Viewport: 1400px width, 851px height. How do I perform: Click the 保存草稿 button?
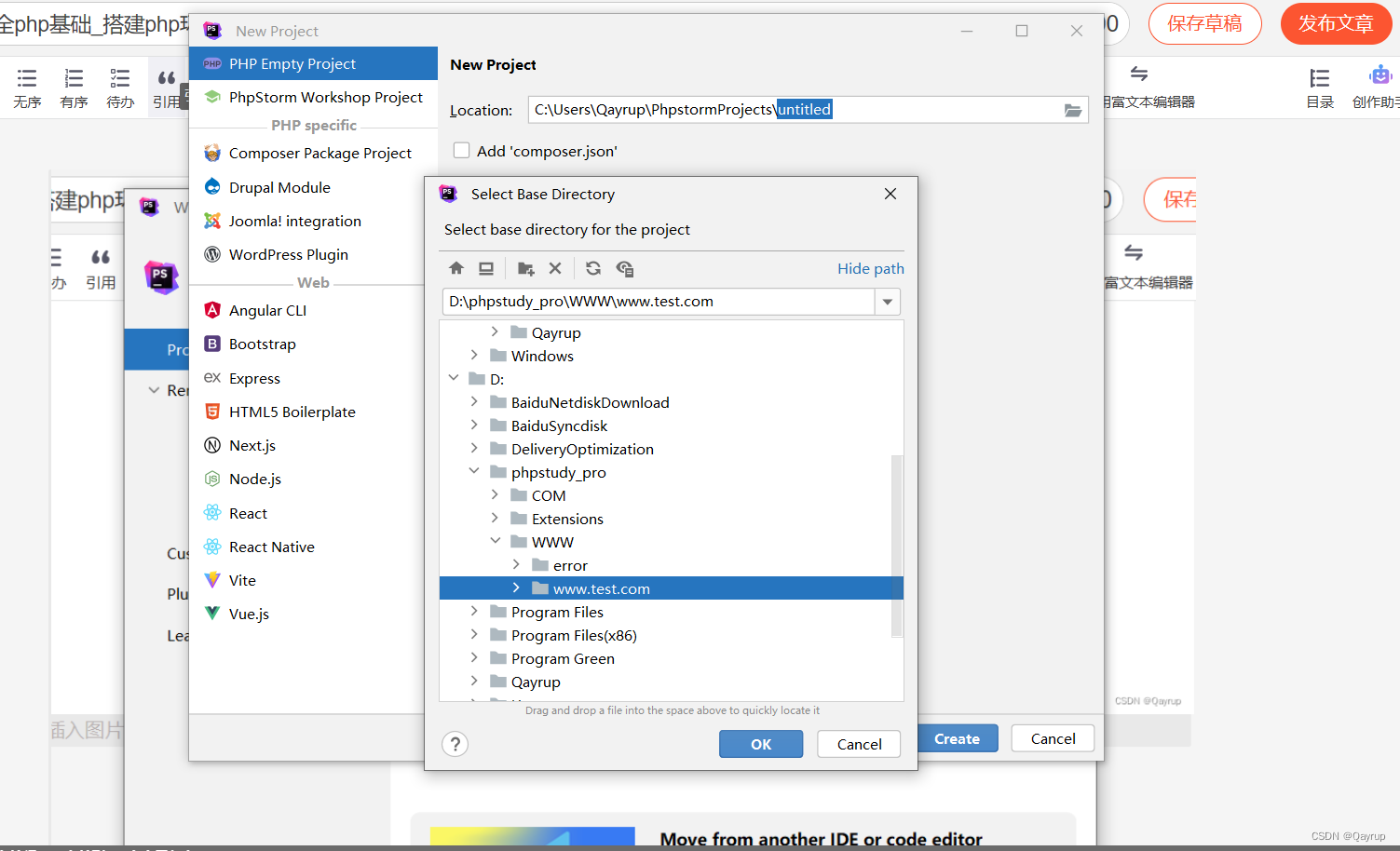point(1204,23)
